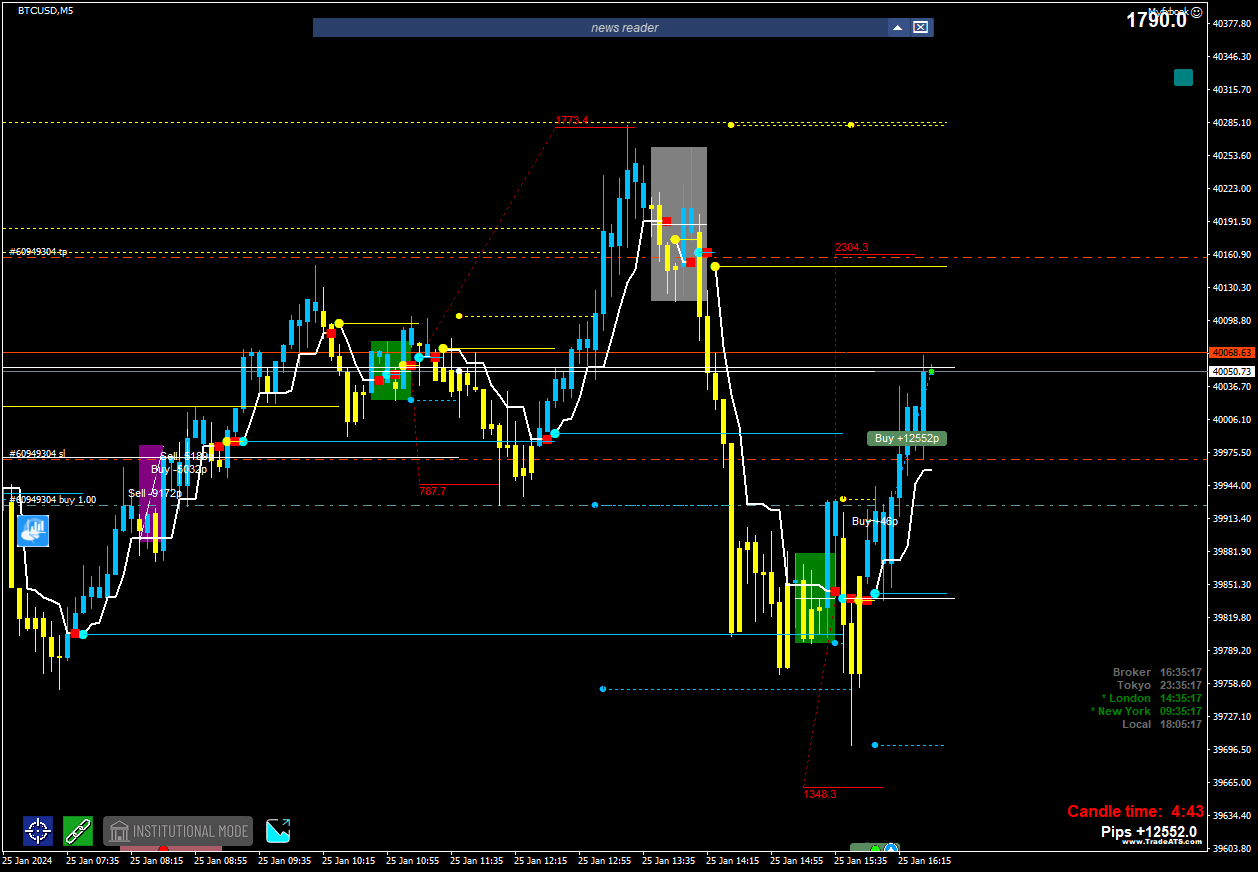Click the red 787.7 value label
Image resolution: width=1258 pixels, height=872 pixels.
432,491
